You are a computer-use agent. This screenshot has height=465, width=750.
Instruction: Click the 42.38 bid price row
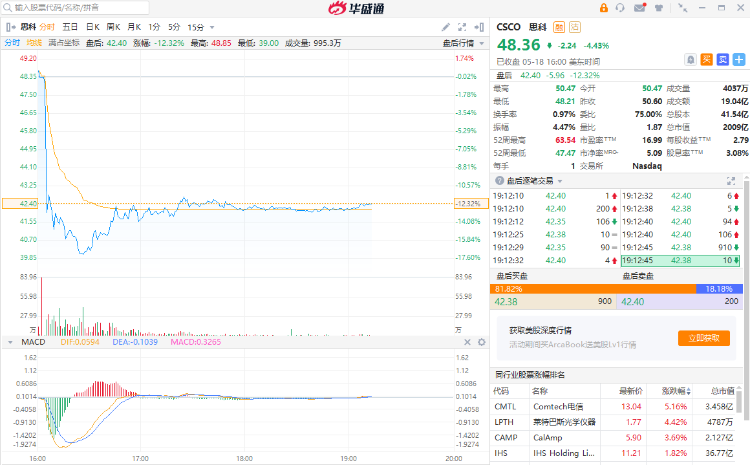point(553,302)
